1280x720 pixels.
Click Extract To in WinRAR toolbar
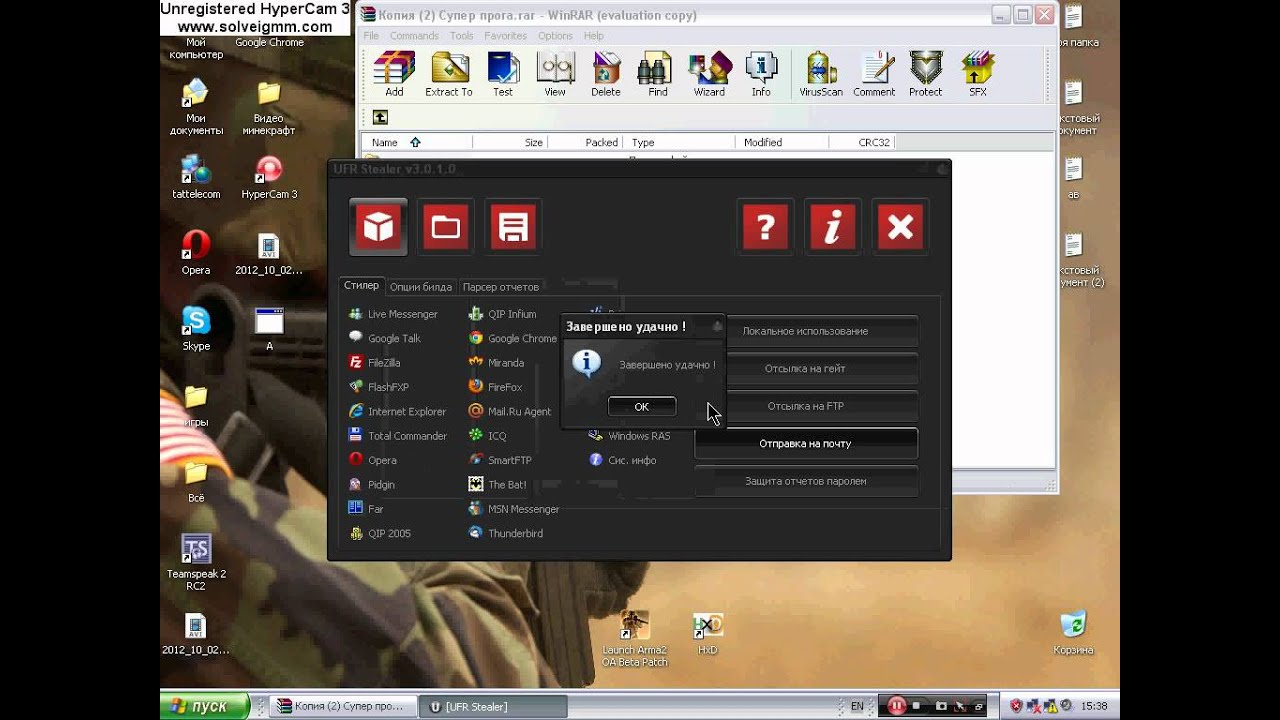pos(449,75)
